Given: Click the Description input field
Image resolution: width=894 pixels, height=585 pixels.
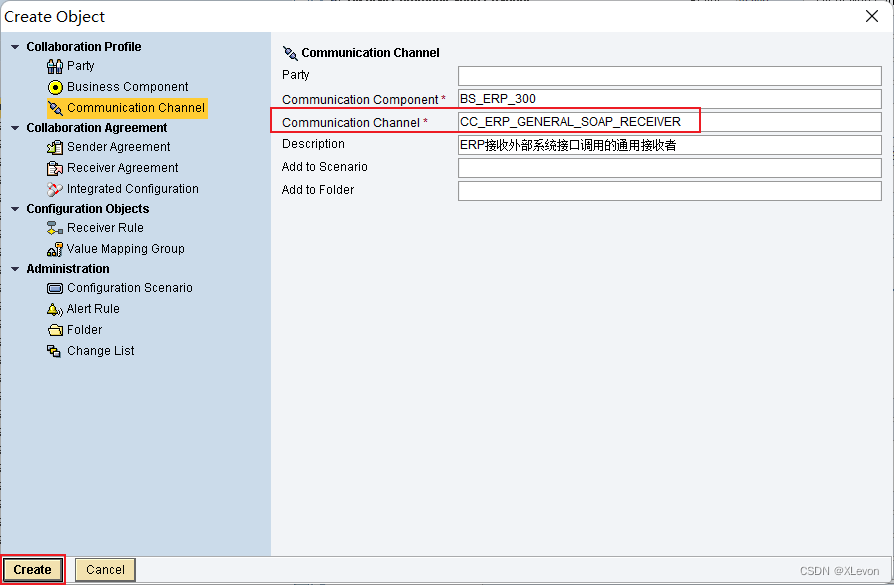Looking at the screenshot, I should pos(668,143).
